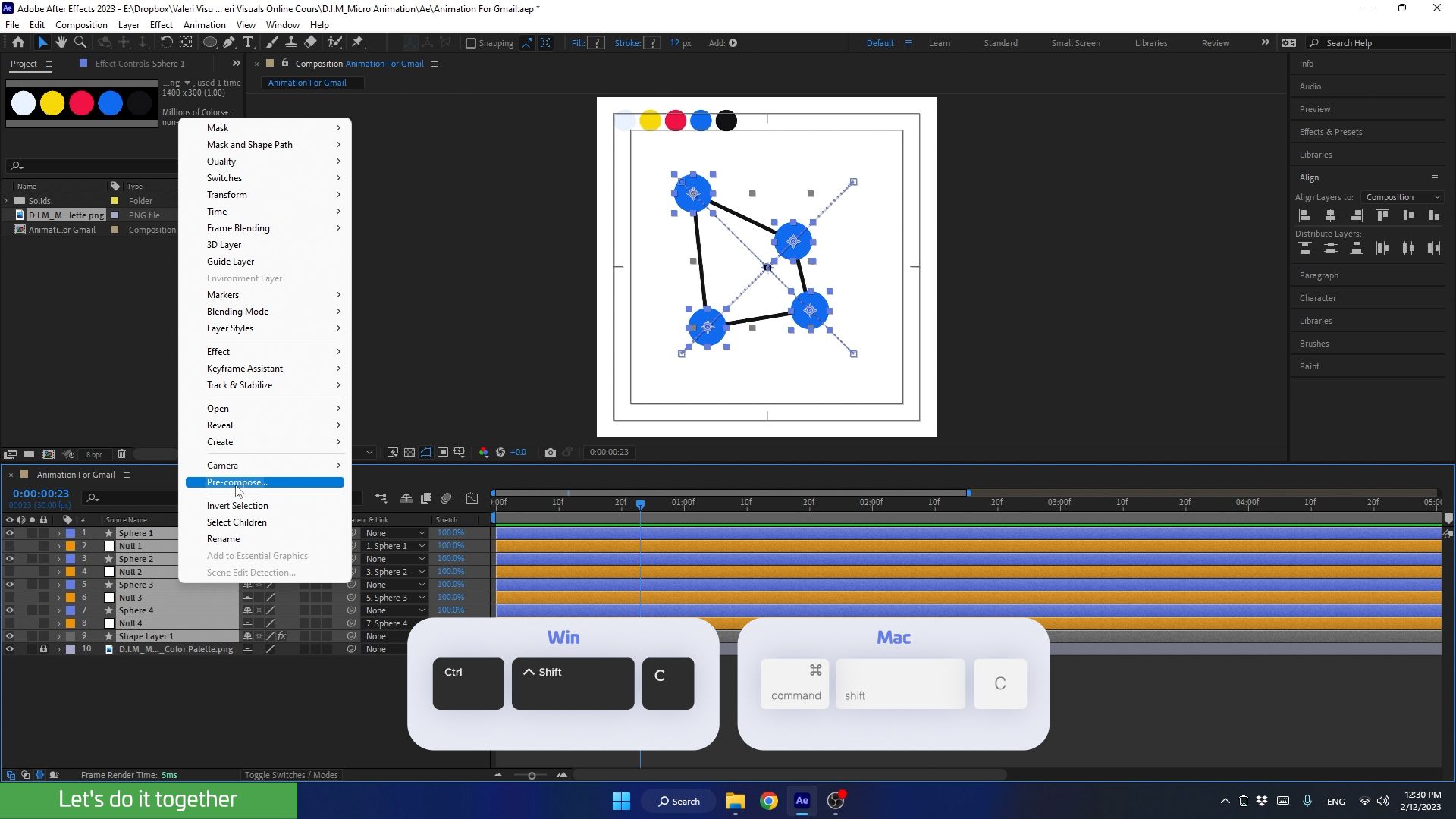Select the Puppet Pin tool
The image size is (1456, 819).
[x=358, y=42]
